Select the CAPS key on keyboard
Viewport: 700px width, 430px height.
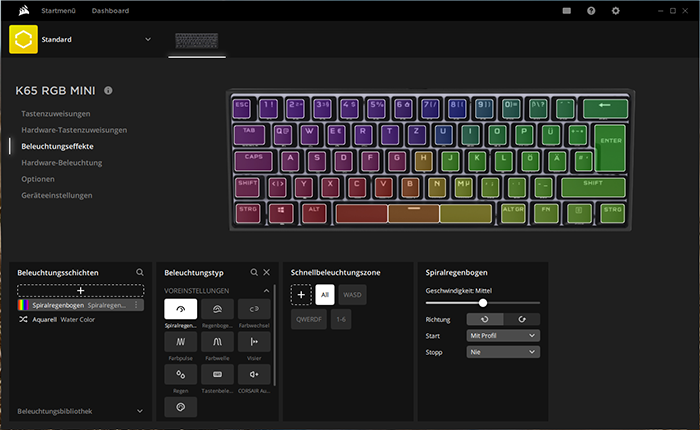(253, 161)
